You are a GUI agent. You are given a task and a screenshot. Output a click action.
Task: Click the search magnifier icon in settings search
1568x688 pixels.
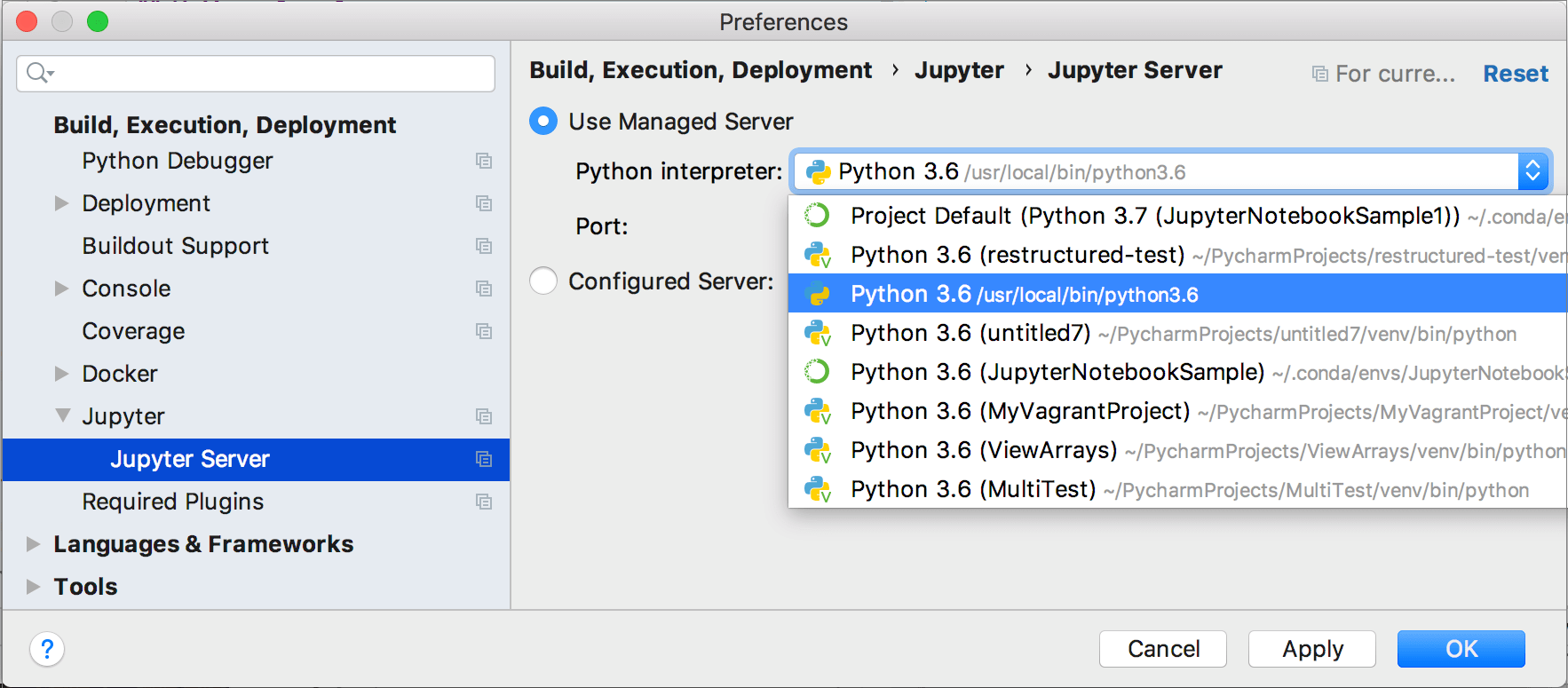[39, 73]
